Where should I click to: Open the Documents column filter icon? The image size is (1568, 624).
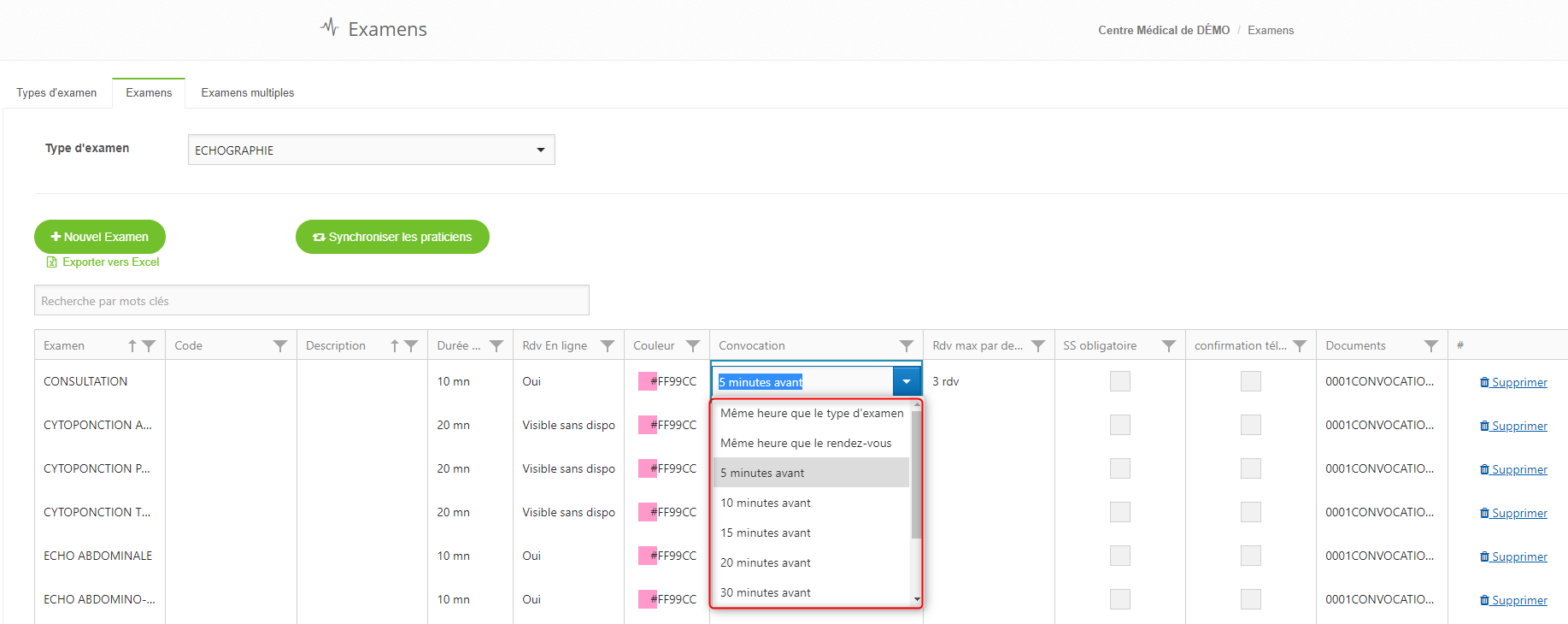1430,346
